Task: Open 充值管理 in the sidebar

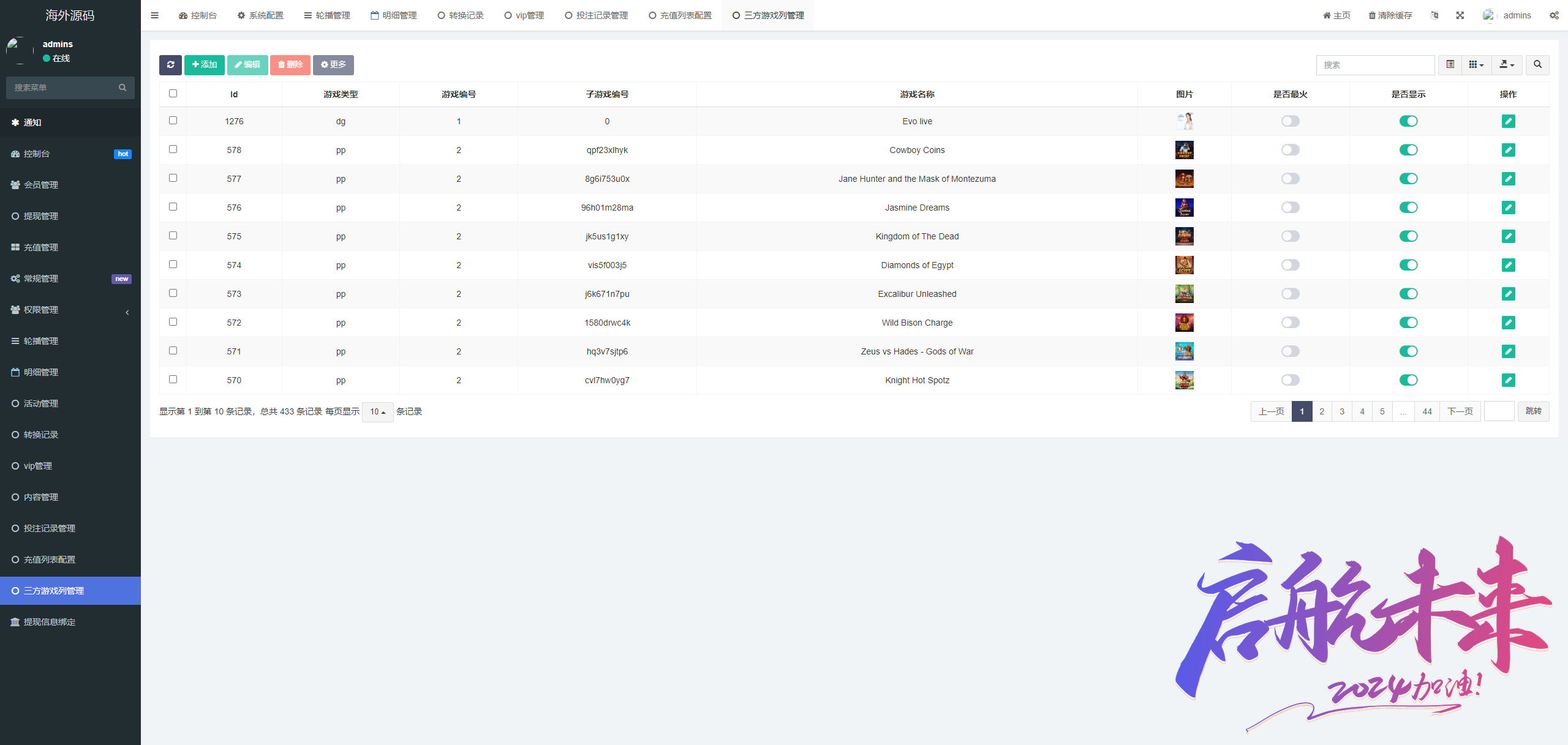Action: (70, 247)
